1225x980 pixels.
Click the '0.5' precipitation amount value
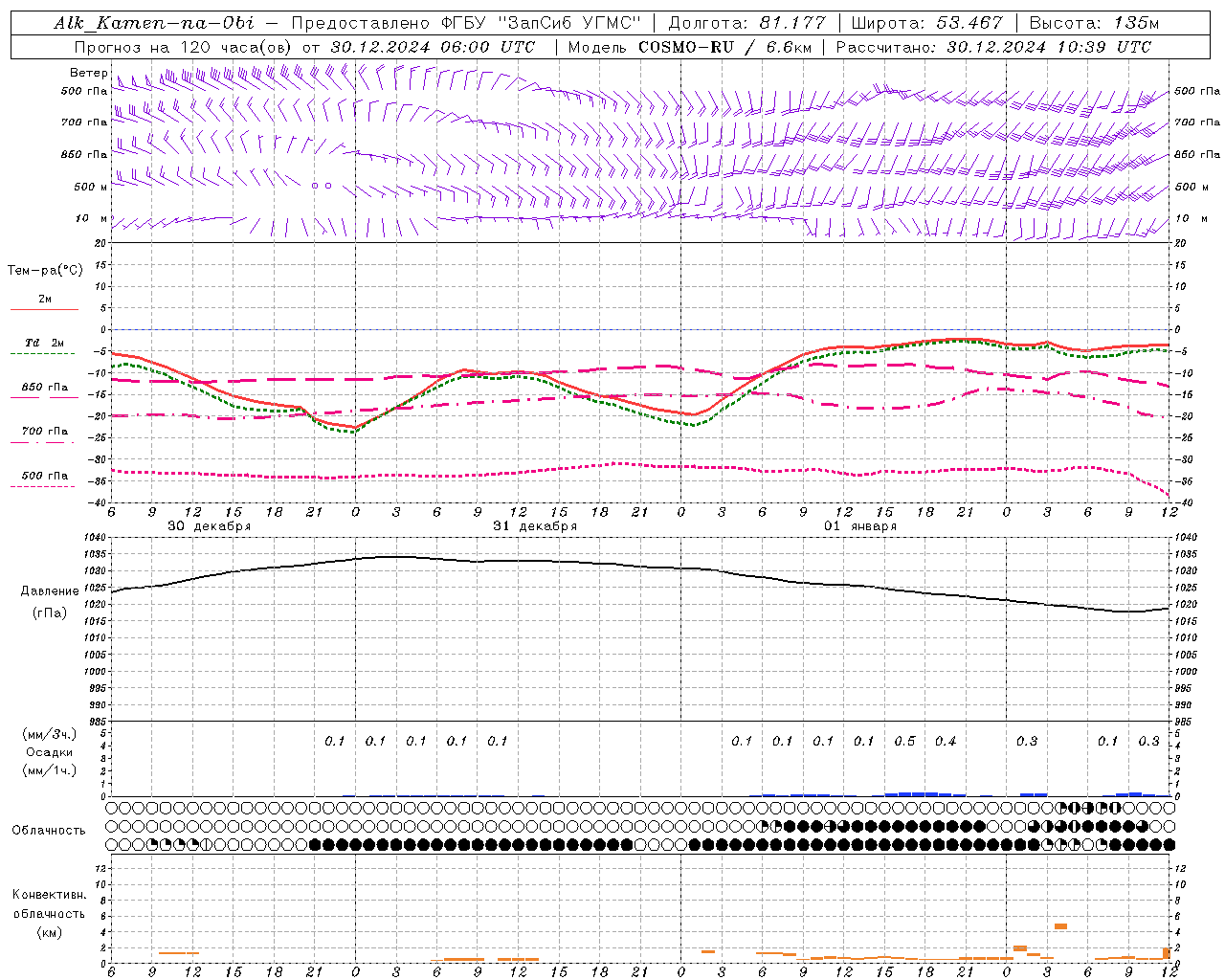(904, 741)
